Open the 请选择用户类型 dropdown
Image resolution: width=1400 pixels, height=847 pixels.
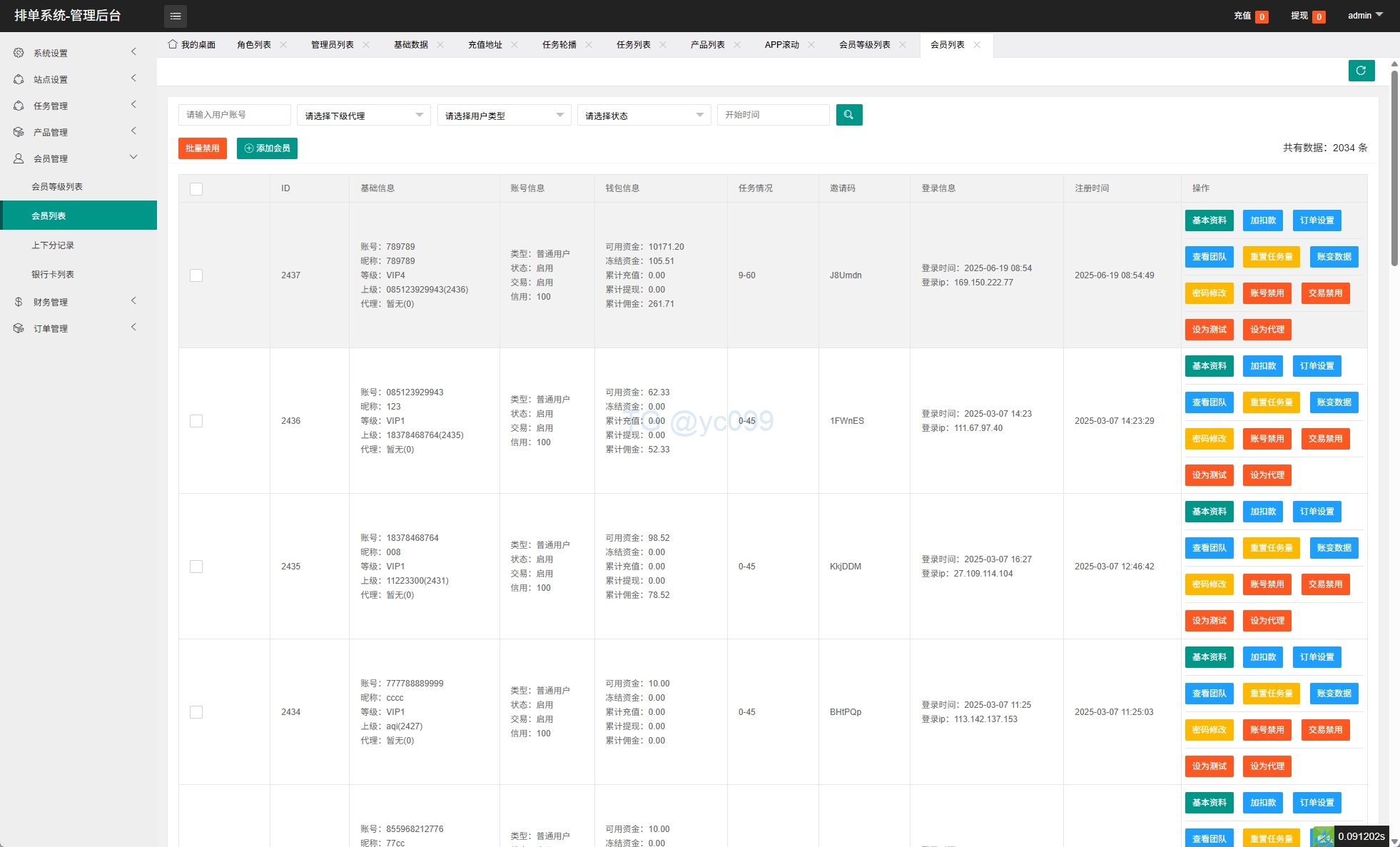(x=504, y=116)
